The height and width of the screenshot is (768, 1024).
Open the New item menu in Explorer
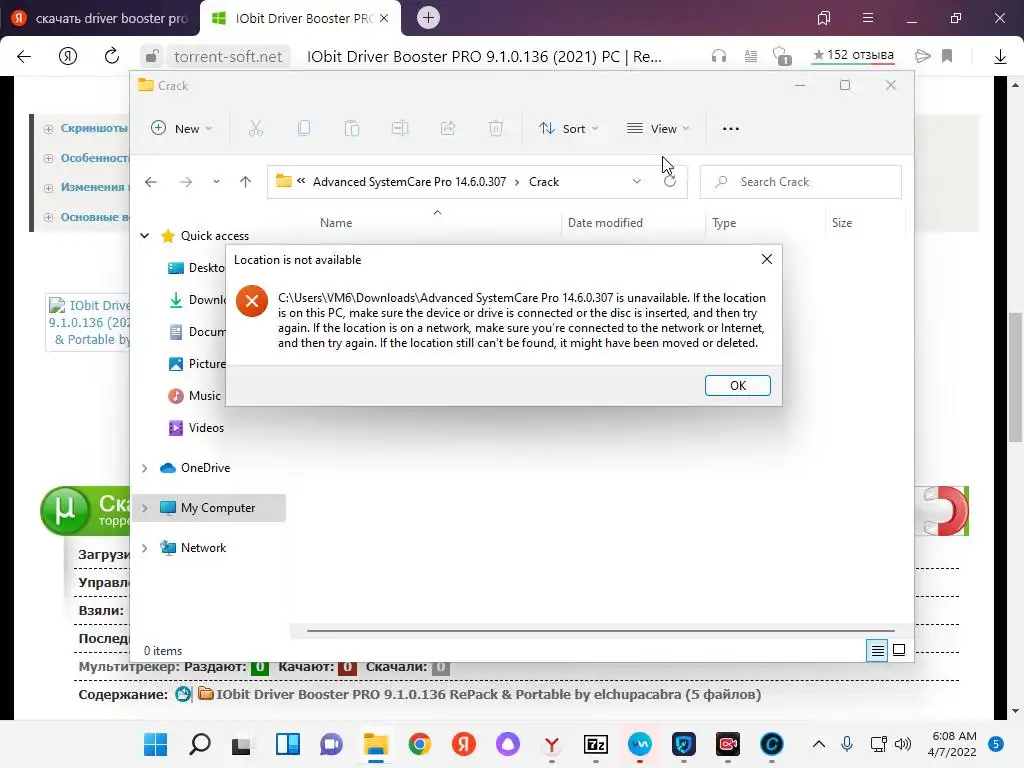tap(182, 129)
